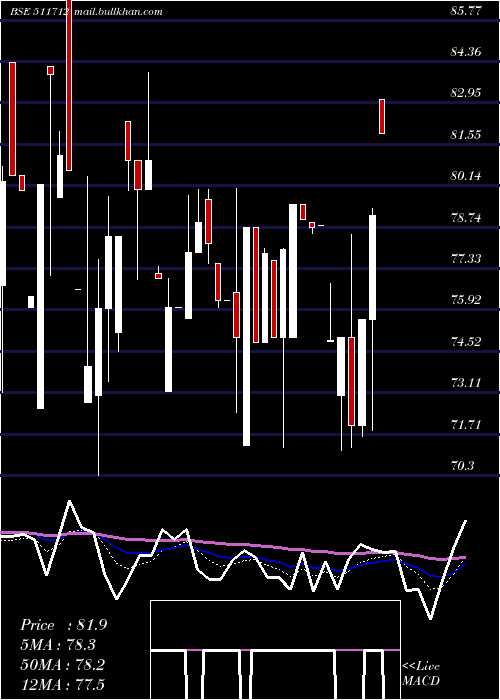Click the 80.14 price axis label
Screen dimensions: 500x700
point(466,176)
